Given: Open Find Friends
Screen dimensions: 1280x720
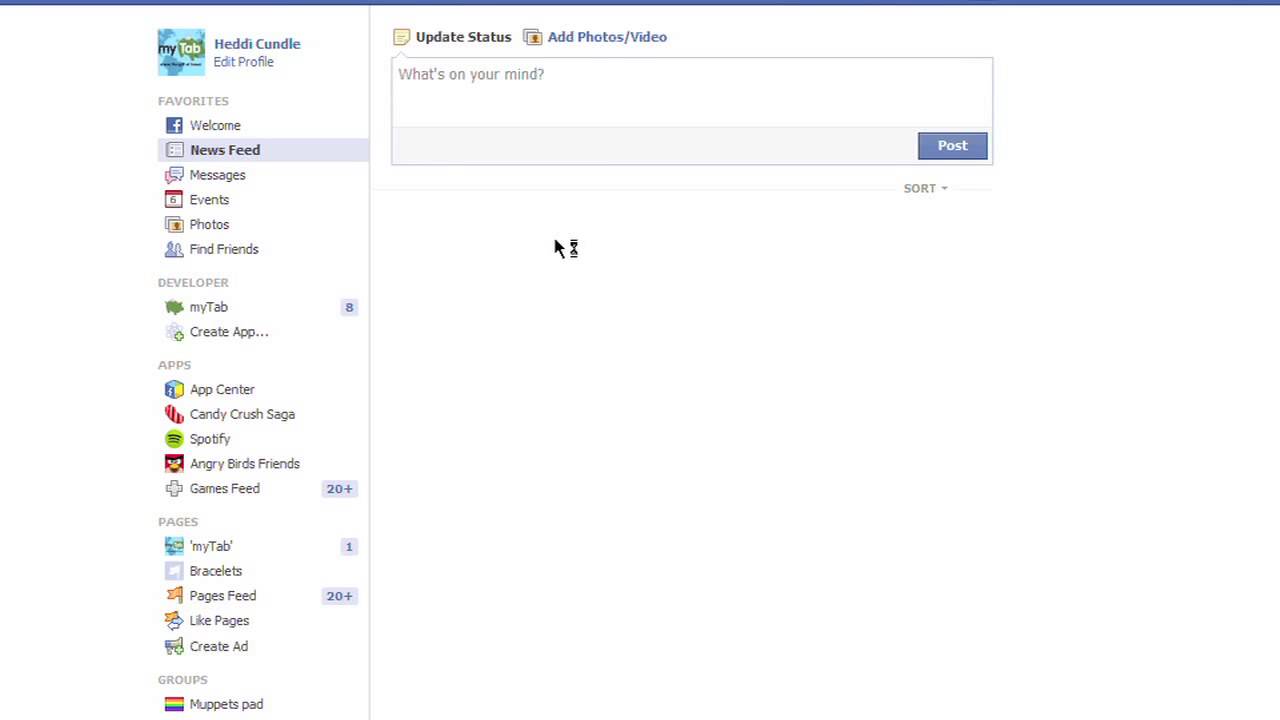Looking at the screenshot, I should pos(224,249).
